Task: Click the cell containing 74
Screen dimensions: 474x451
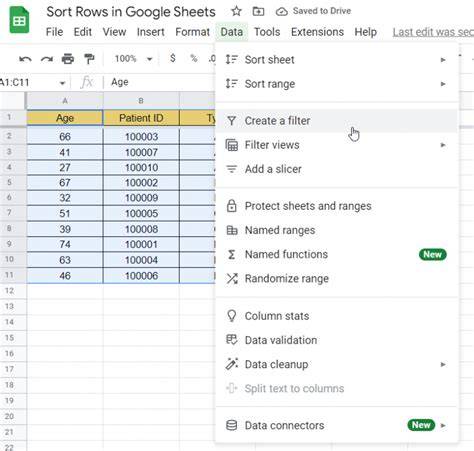Action: tap(65, 244)
